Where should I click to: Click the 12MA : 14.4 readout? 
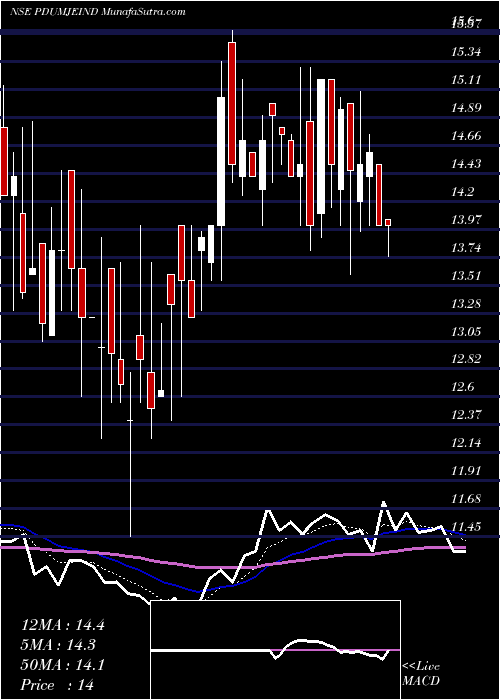point(62,625)
